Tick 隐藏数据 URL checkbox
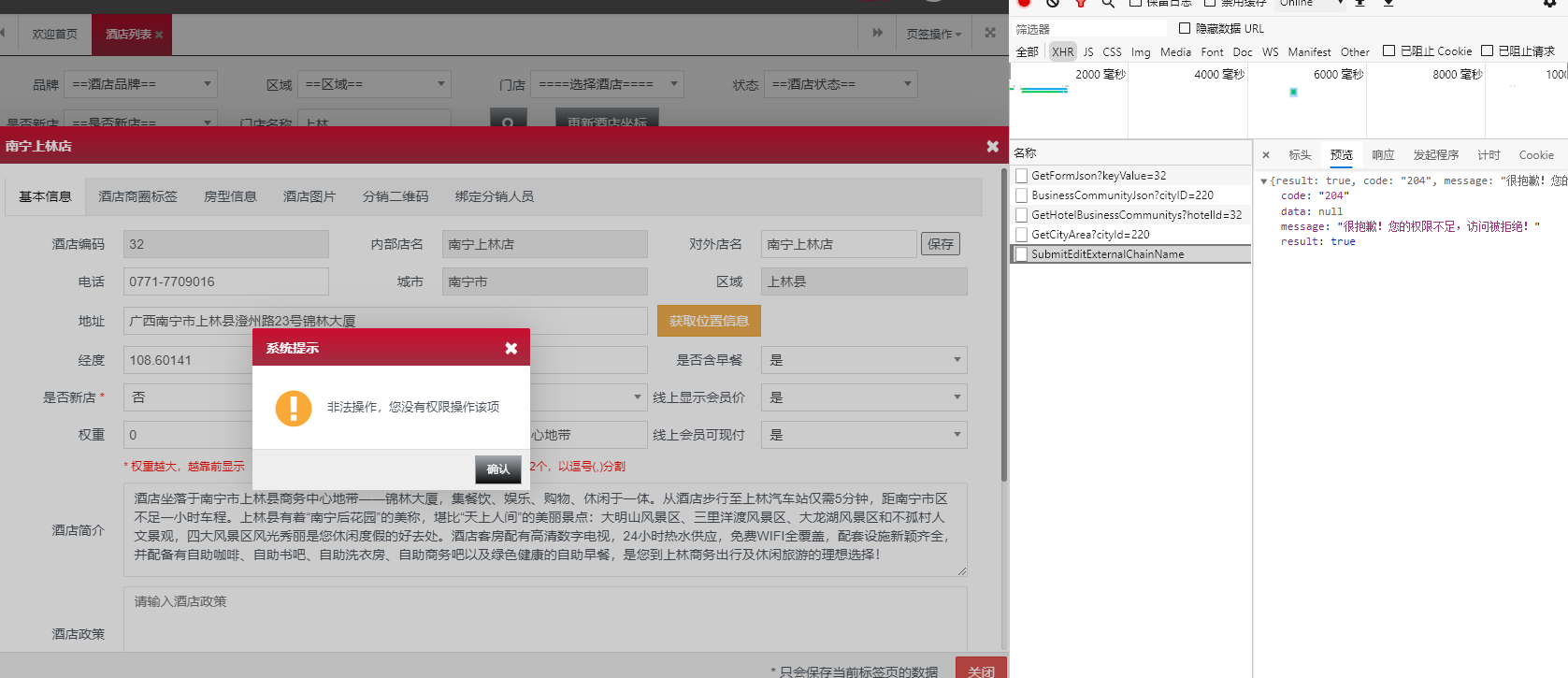The width and height of the screenshot is (1568, 678). click(x=1185, y=28)
